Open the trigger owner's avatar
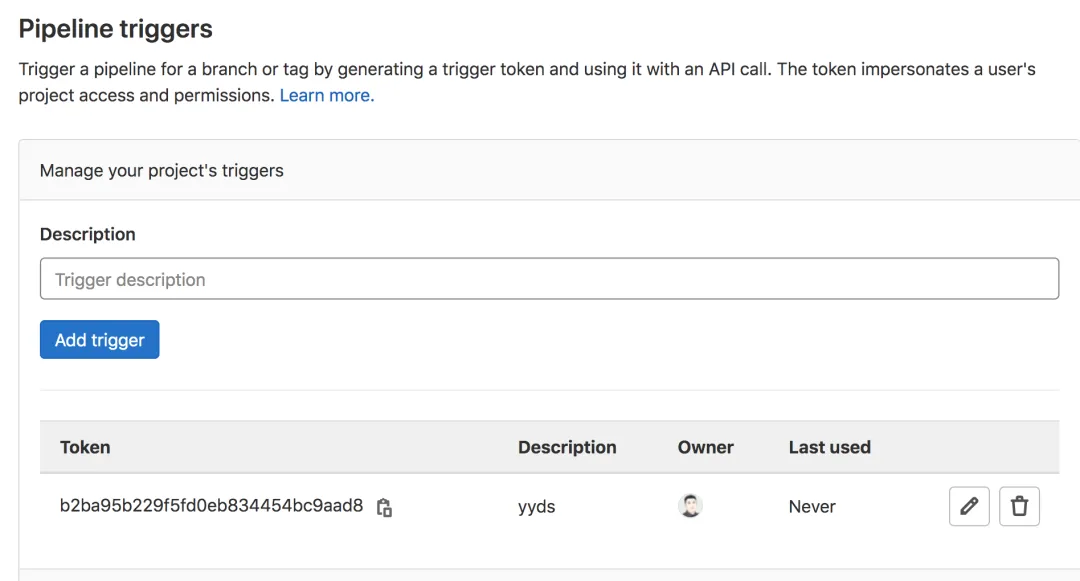The width and height of the screenshot is (1080, 581). 690,506
